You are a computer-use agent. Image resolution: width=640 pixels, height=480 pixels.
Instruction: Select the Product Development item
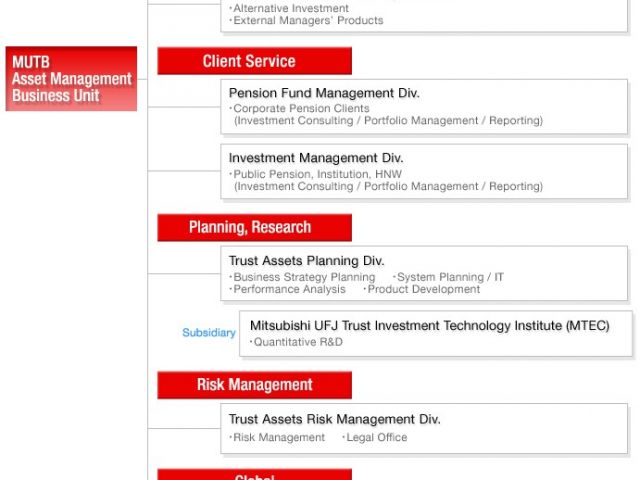422,289
